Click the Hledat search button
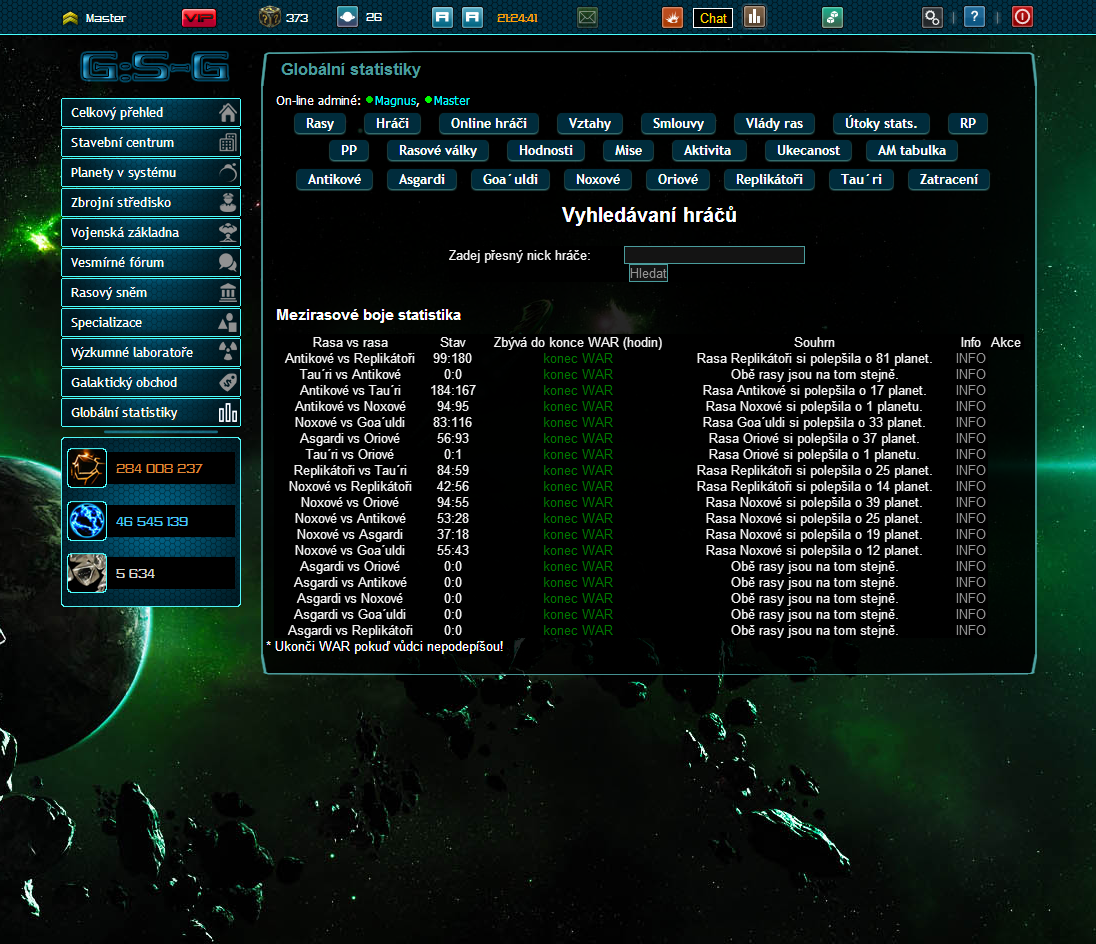 pyautogui.click(x=648, y=273)
